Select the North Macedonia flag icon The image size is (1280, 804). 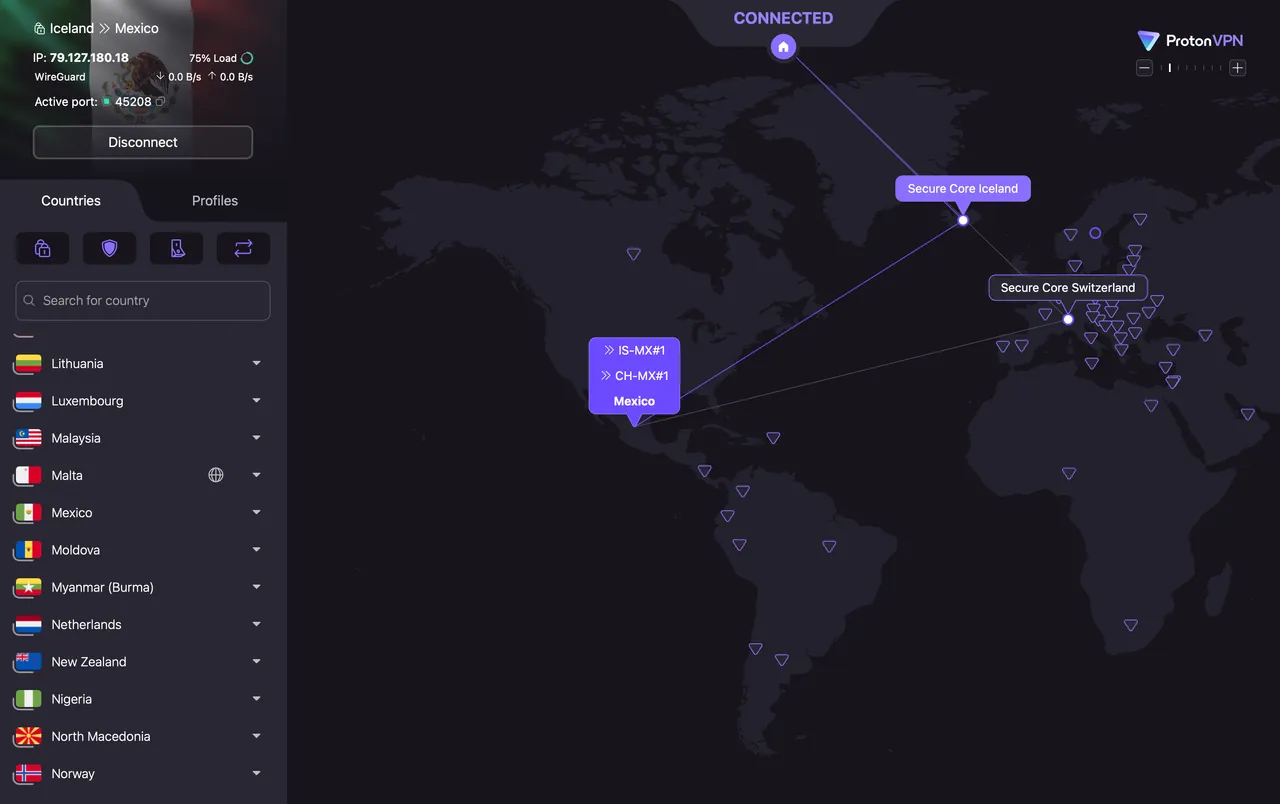pyautogui.click(x=28, y=737)
